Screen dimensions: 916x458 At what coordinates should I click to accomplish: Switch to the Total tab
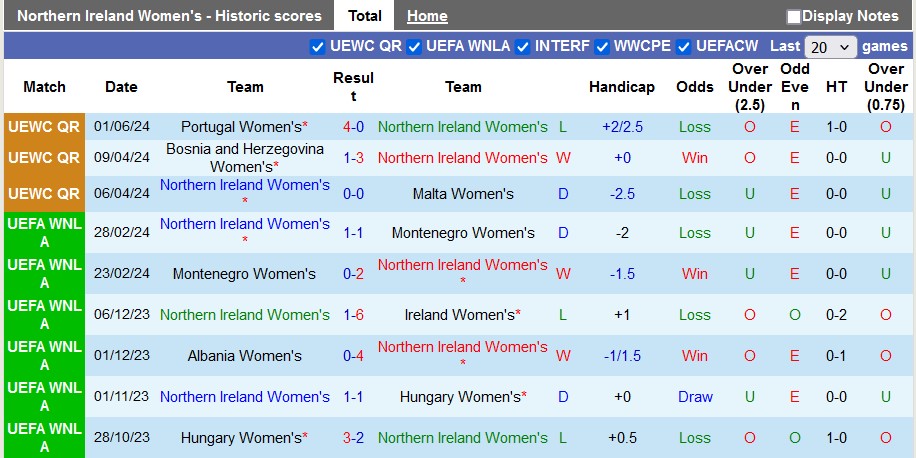click(365, 16)
